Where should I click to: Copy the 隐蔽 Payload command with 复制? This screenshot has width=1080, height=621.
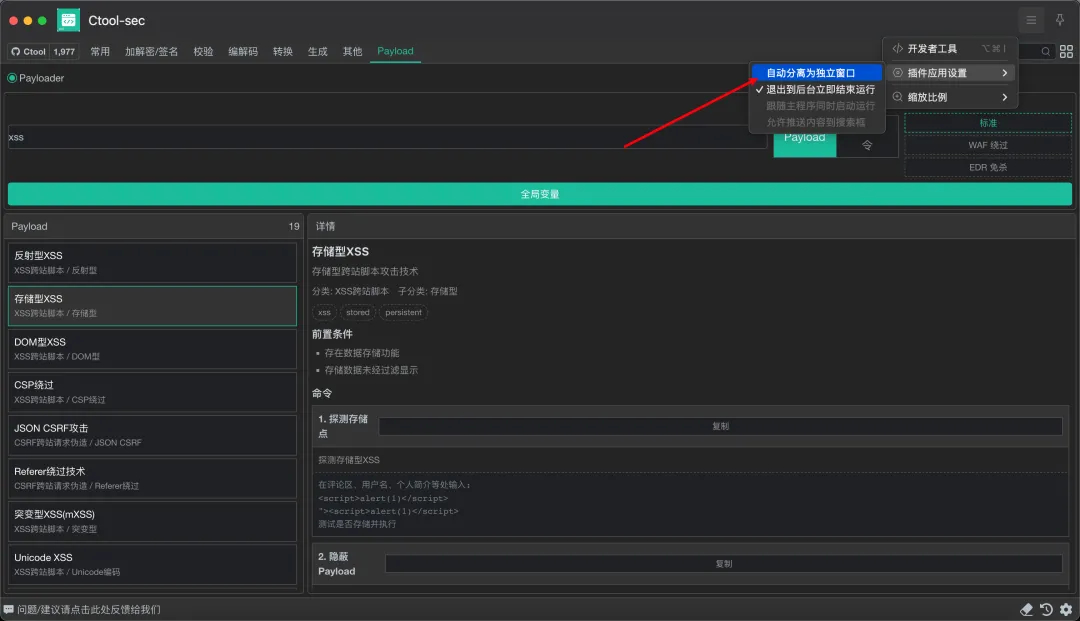click(x=724, y=564)
